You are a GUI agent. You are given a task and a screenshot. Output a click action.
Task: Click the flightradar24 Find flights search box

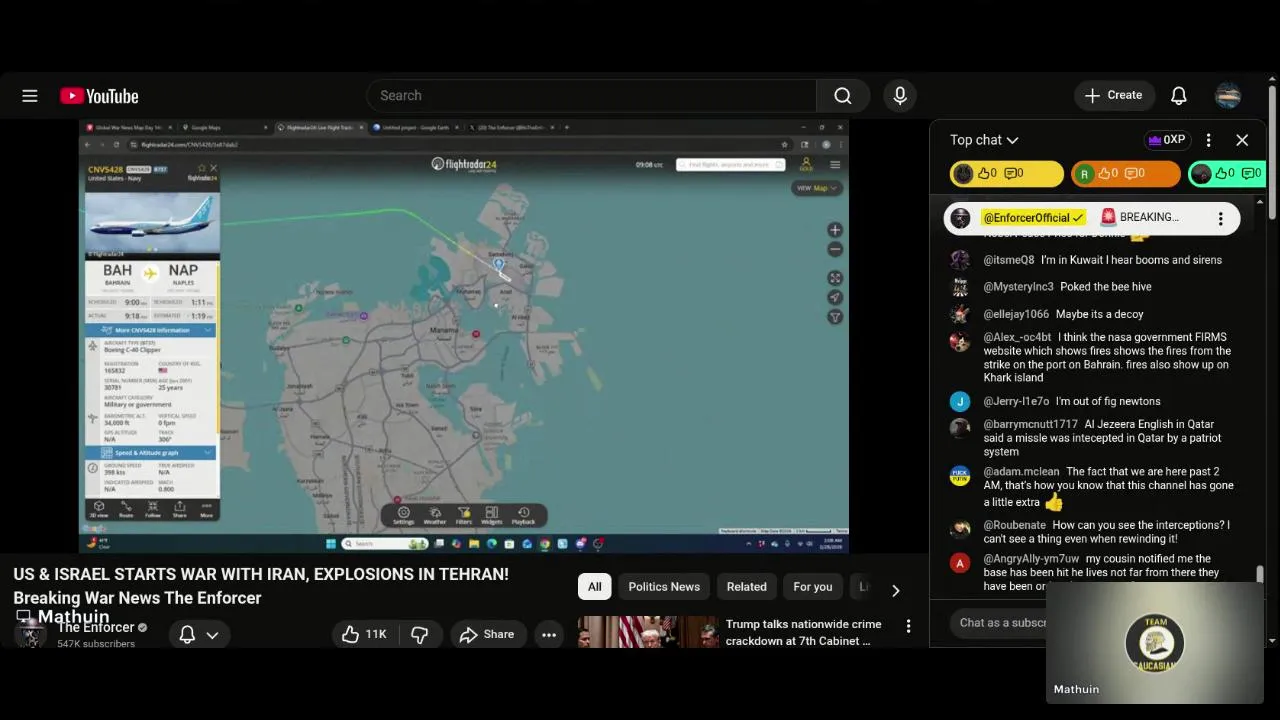click(x=730, y=165)
